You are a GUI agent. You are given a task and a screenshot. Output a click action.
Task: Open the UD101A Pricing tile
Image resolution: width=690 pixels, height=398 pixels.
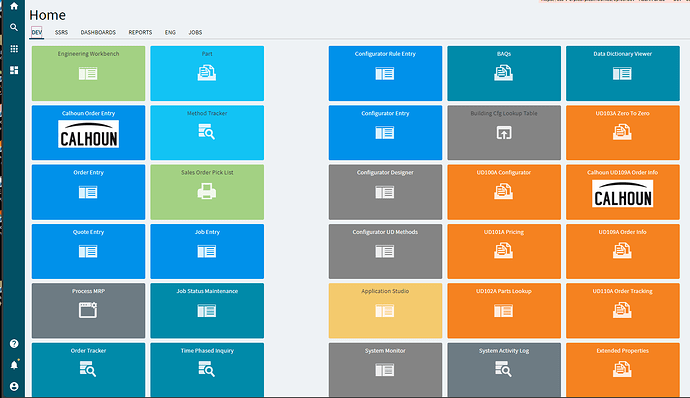504,251
